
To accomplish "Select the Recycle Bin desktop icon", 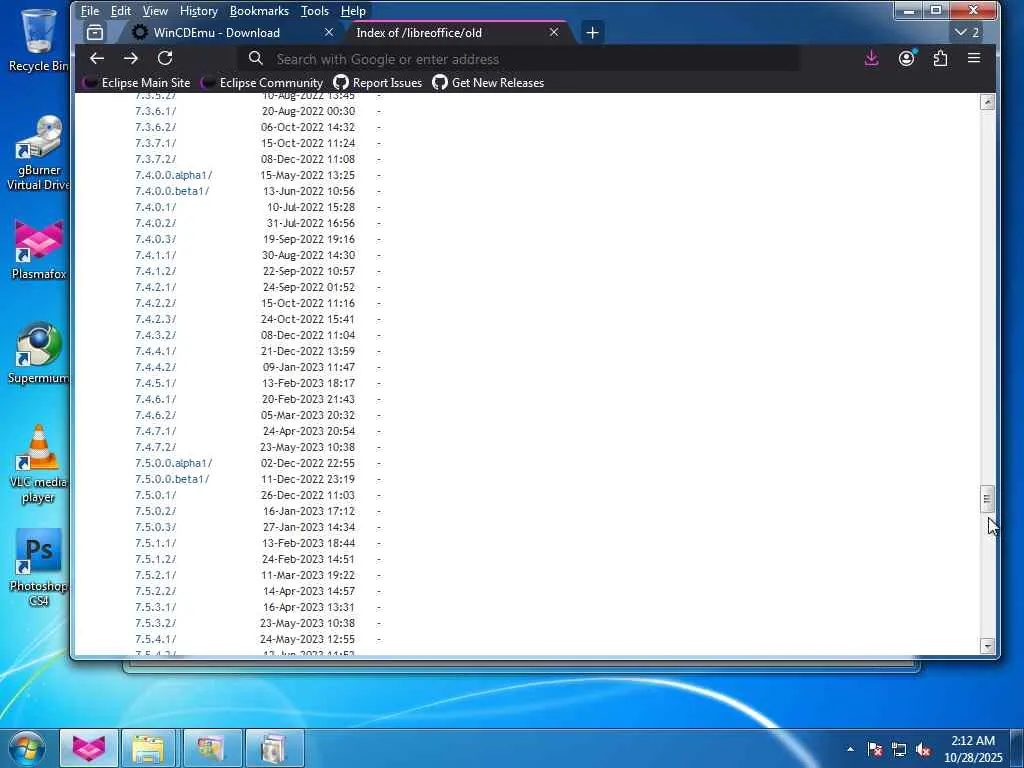I will [39, 39].
